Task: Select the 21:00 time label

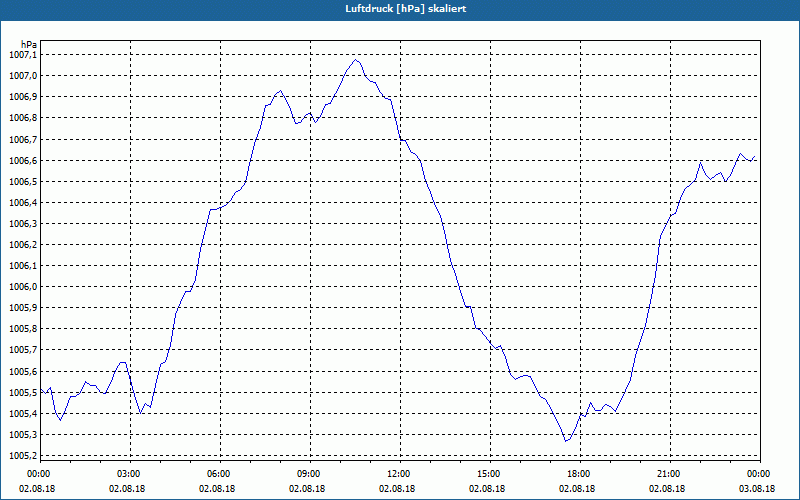Action: click(669, 474)
